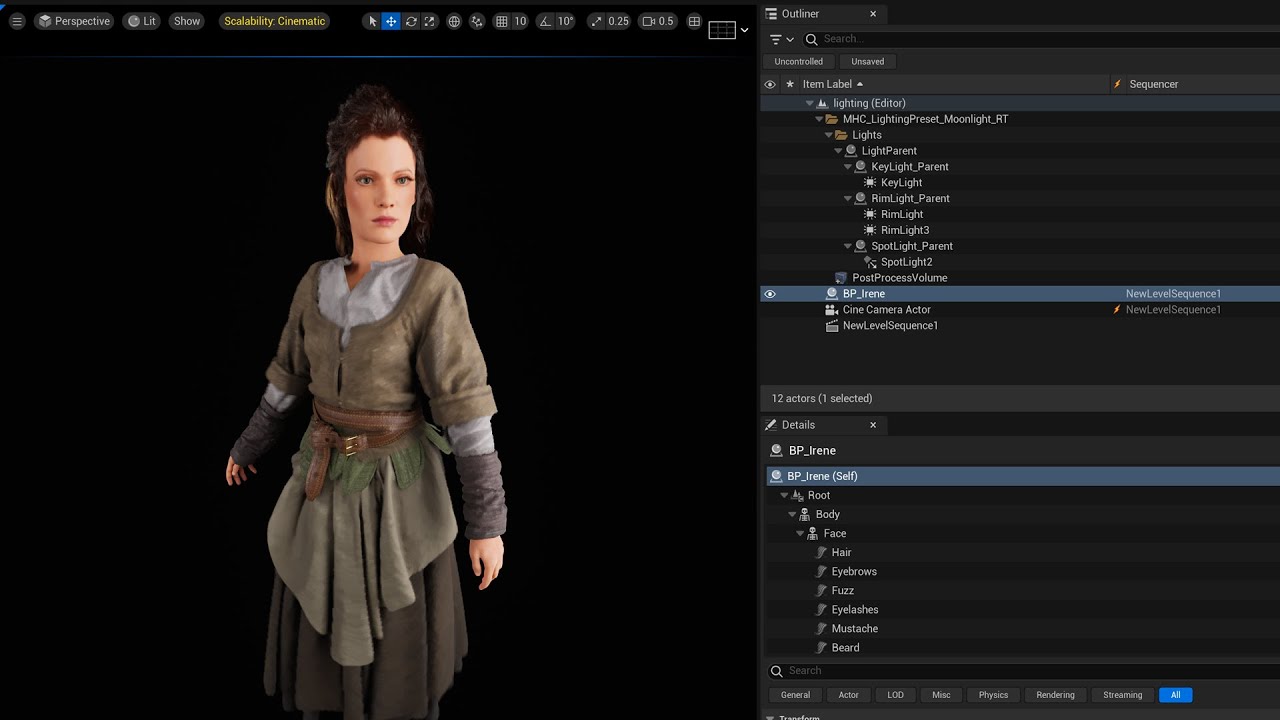The image size is (1280, 720).
Task: Close the Outliner panel tab
Action: click(x=873, y=14)
